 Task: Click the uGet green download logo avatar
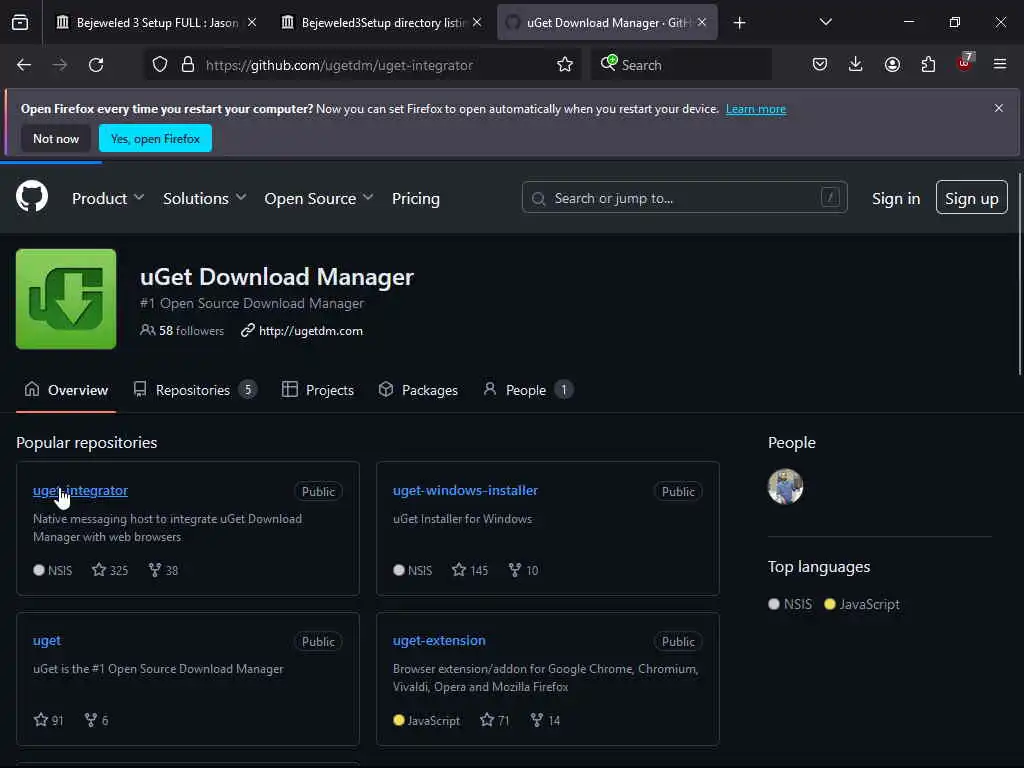click(66, 299)
